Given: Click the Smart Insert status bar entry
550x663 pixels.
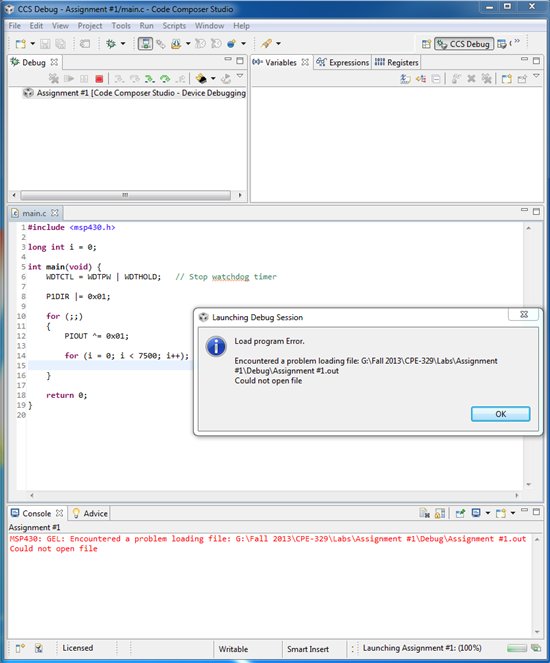Looking at the screenshot, I should coord(308,649).
